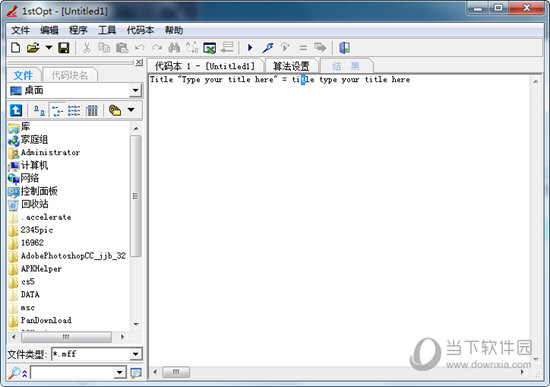Viewport: 550px width, 387px height.
Task: Click the binoculars Find icon
Action: 174,48
